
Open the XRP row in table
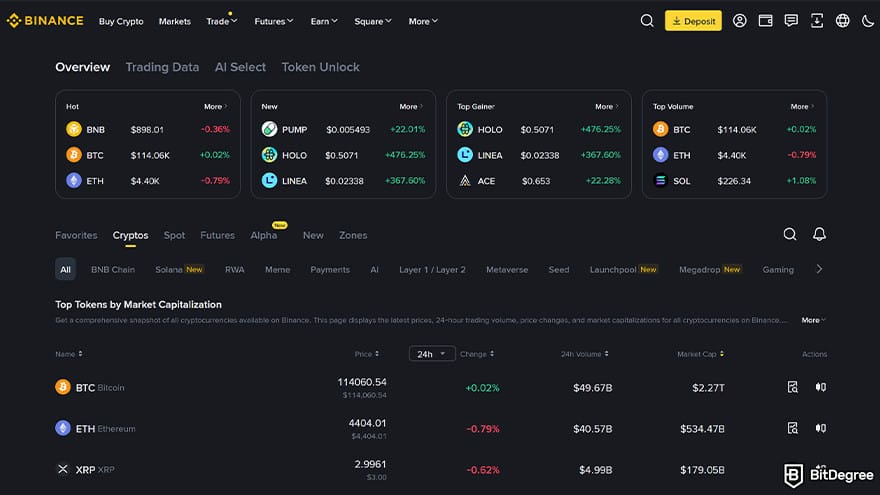point(441,470)
